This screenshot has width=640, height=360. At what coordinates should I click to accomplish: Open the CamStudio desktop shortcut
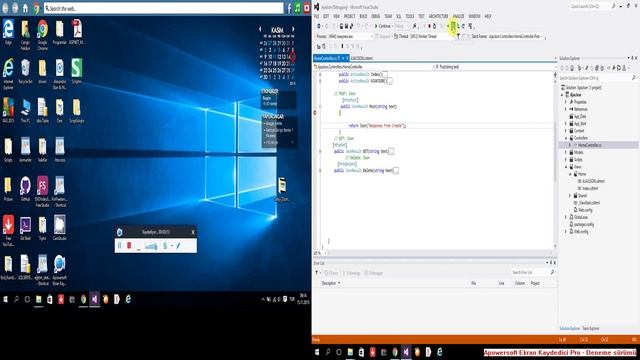tap(60, 228)
